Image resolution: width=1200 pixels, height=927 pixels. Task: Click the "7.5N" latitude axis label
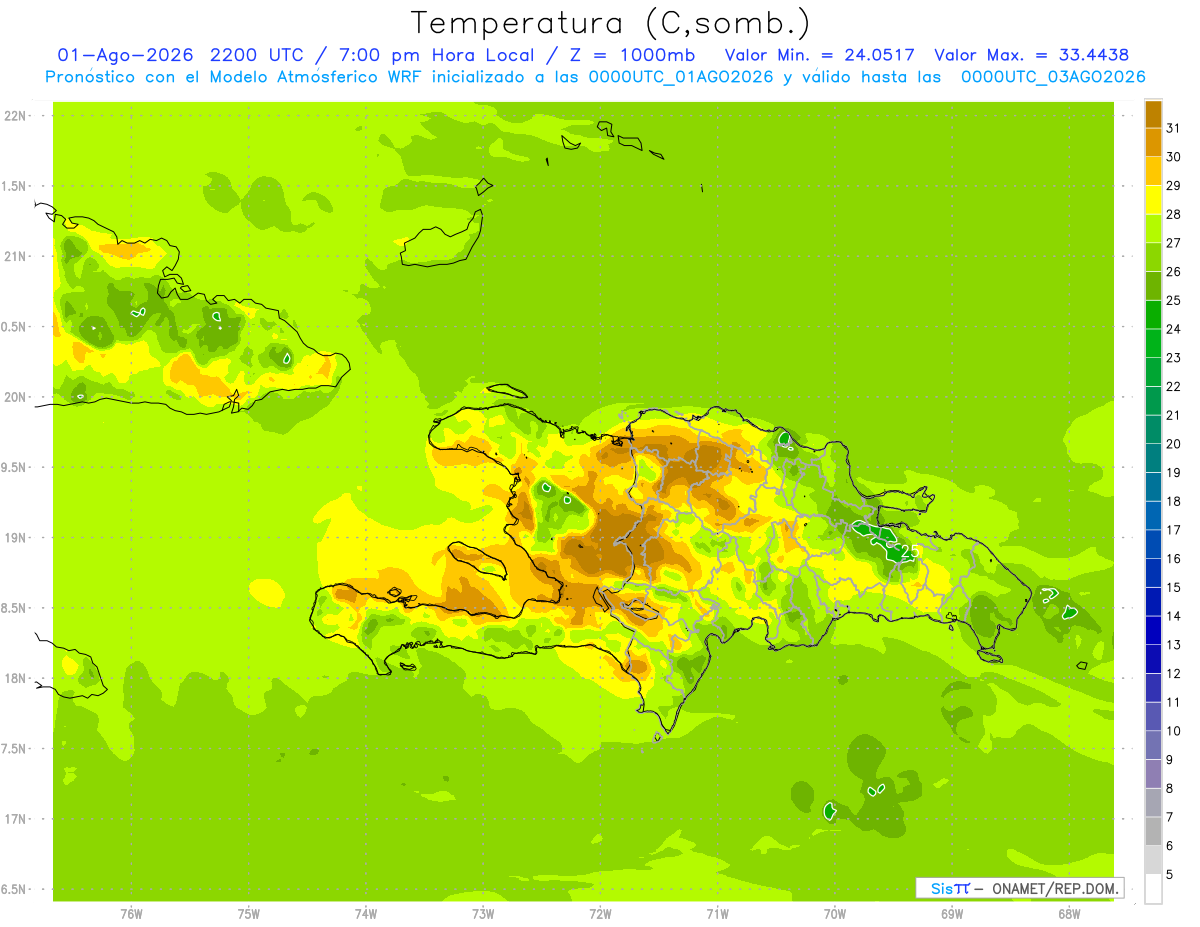click(x=15, y=748)
